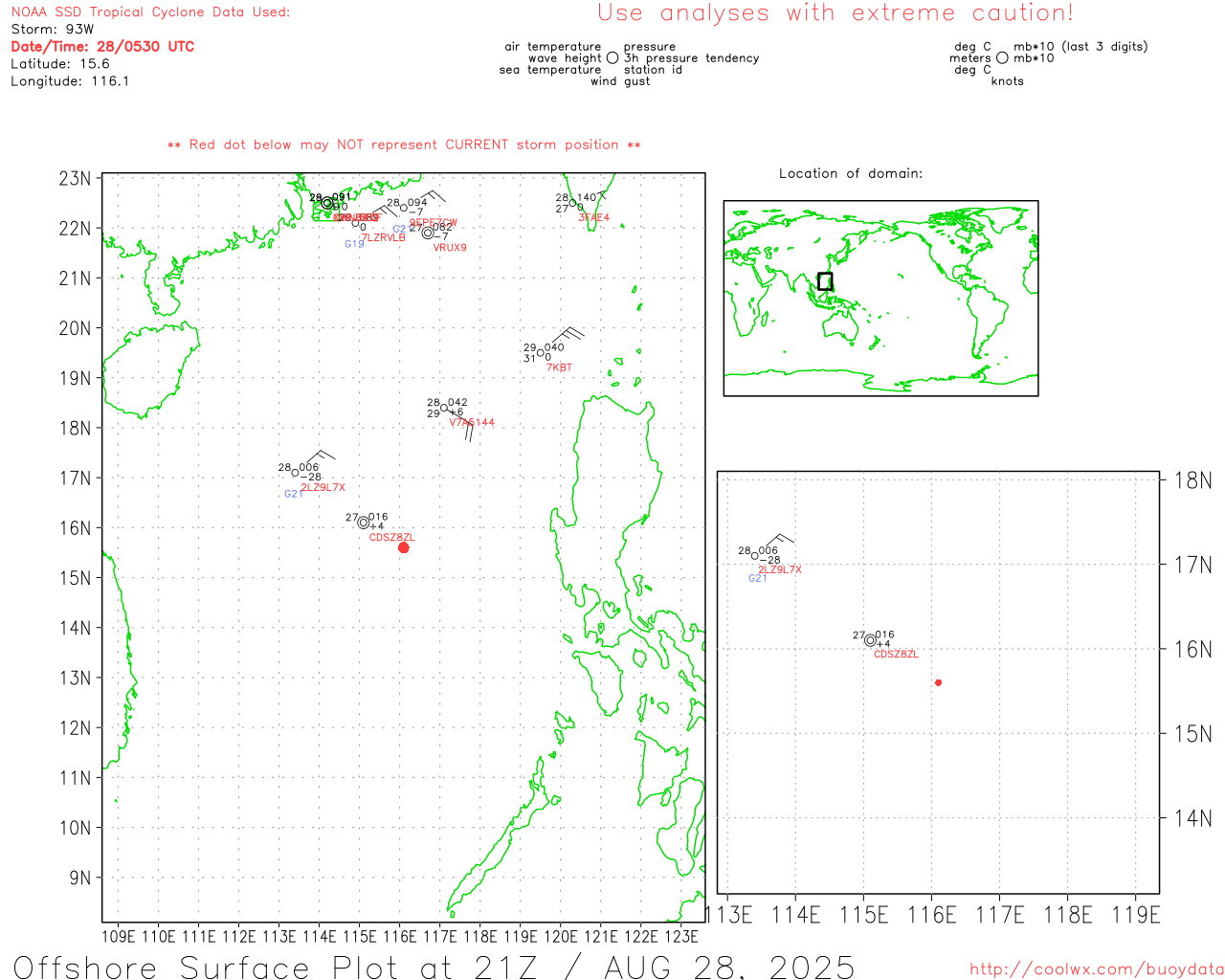
Task: Click the black domain box on world map
Action: click(825, 281)
